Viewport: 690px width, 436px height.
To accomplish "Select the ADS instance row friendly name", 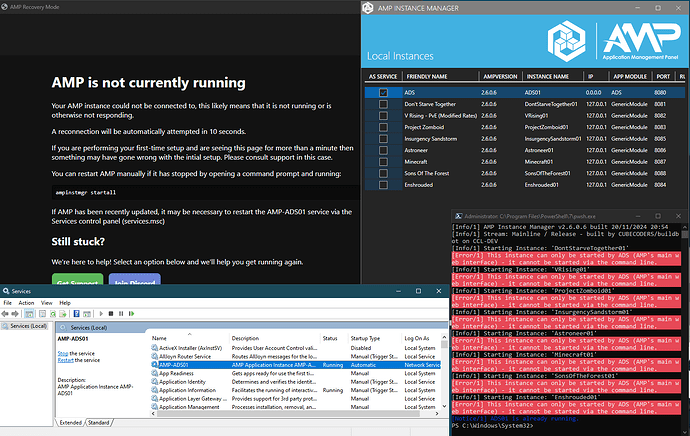I will [409, 92].
